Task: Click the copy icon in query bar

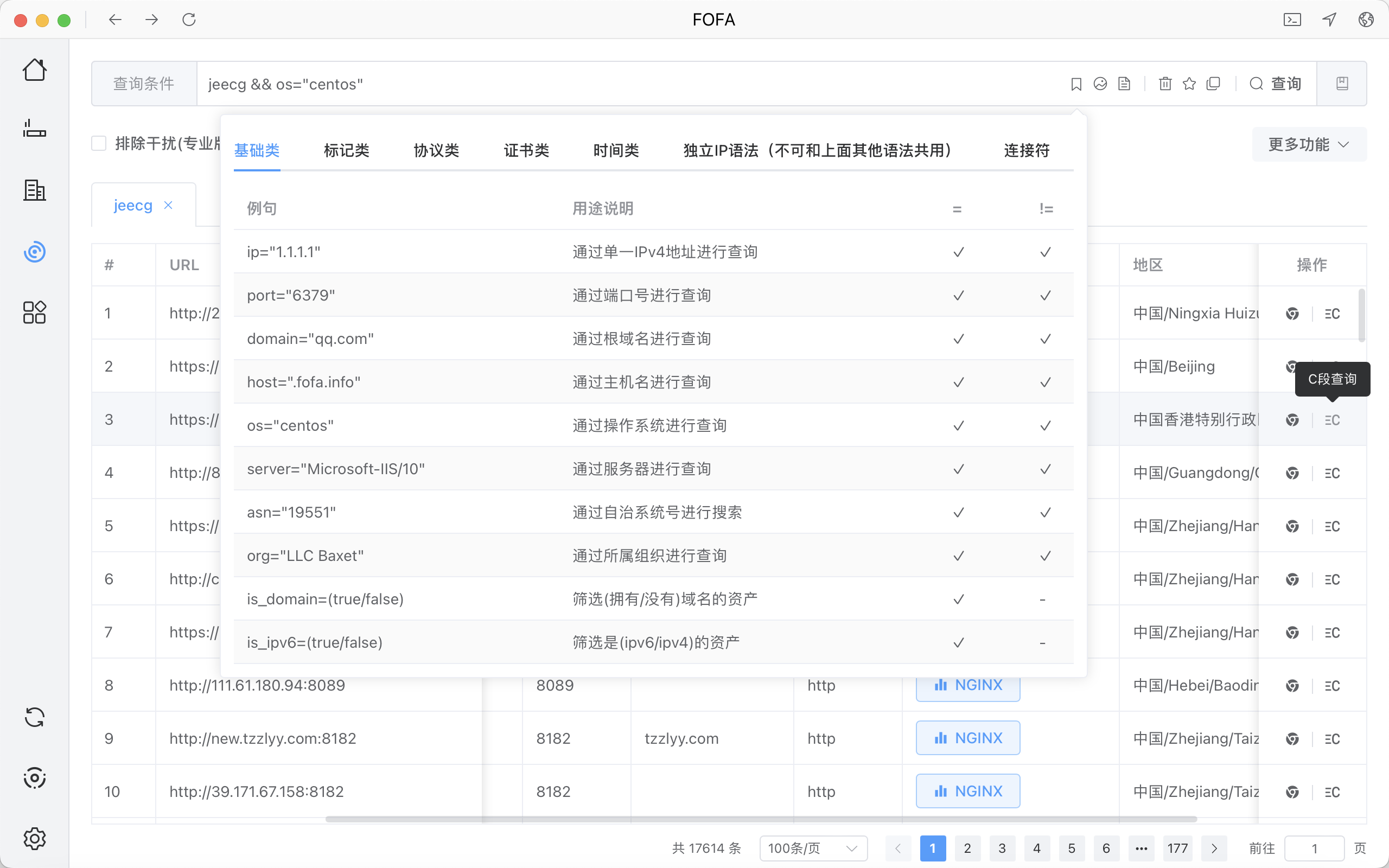Action: point(1213,84)
